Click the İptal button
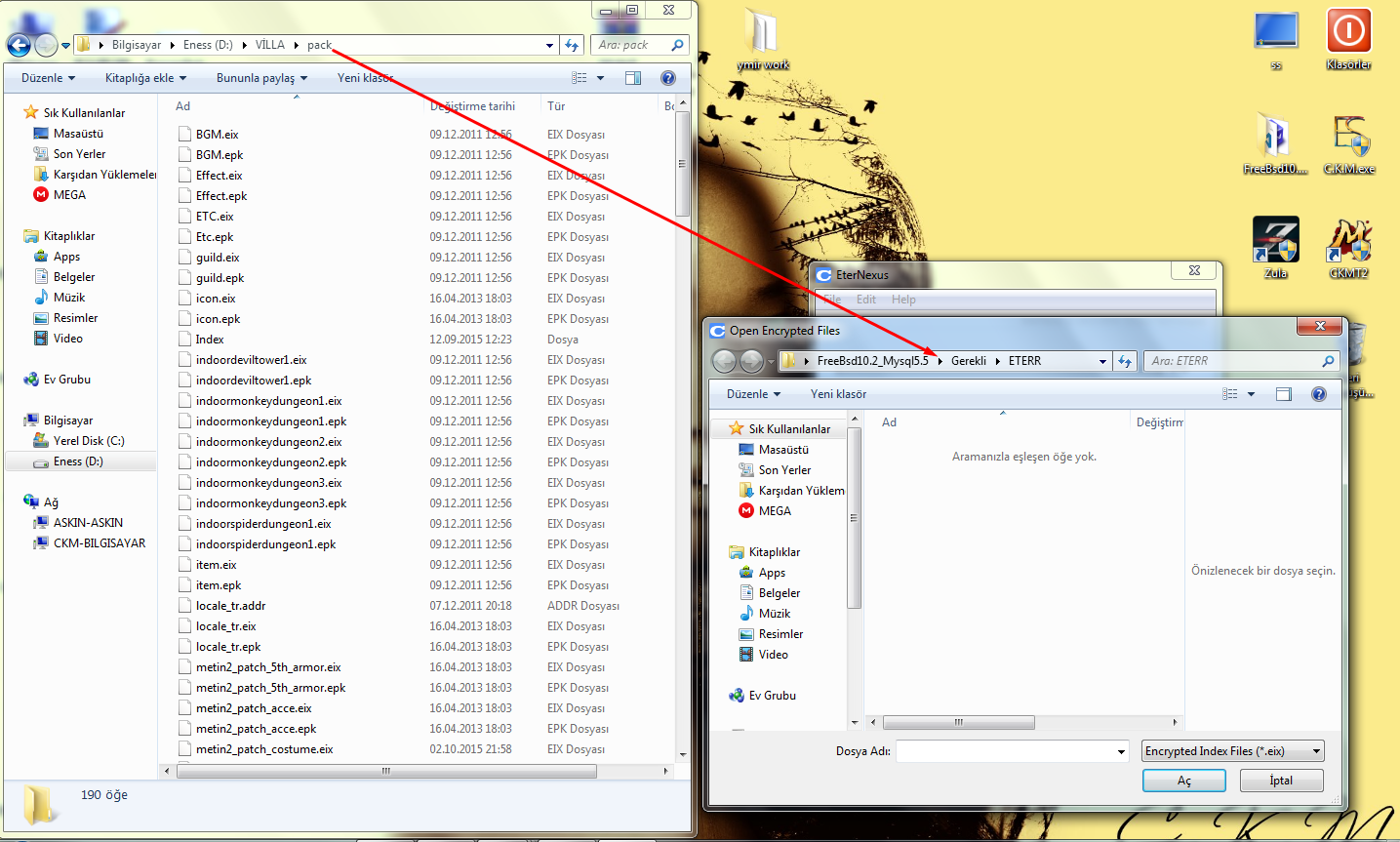Viewport: 1400px width, 842px height. point(1281,781)
